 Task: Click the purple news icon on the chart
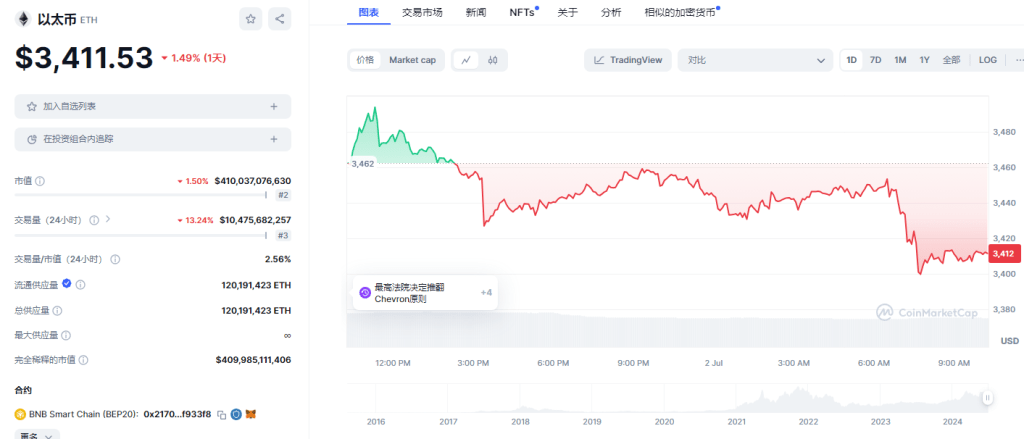364,293
